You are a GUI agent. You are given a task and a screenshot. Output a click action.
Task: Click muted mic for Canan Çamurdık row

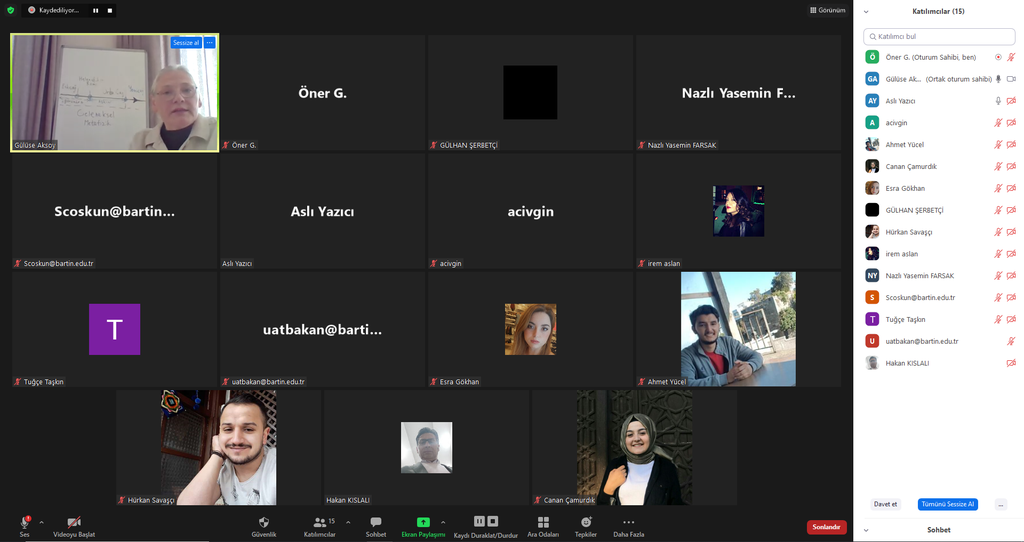(x=998, y=167)
